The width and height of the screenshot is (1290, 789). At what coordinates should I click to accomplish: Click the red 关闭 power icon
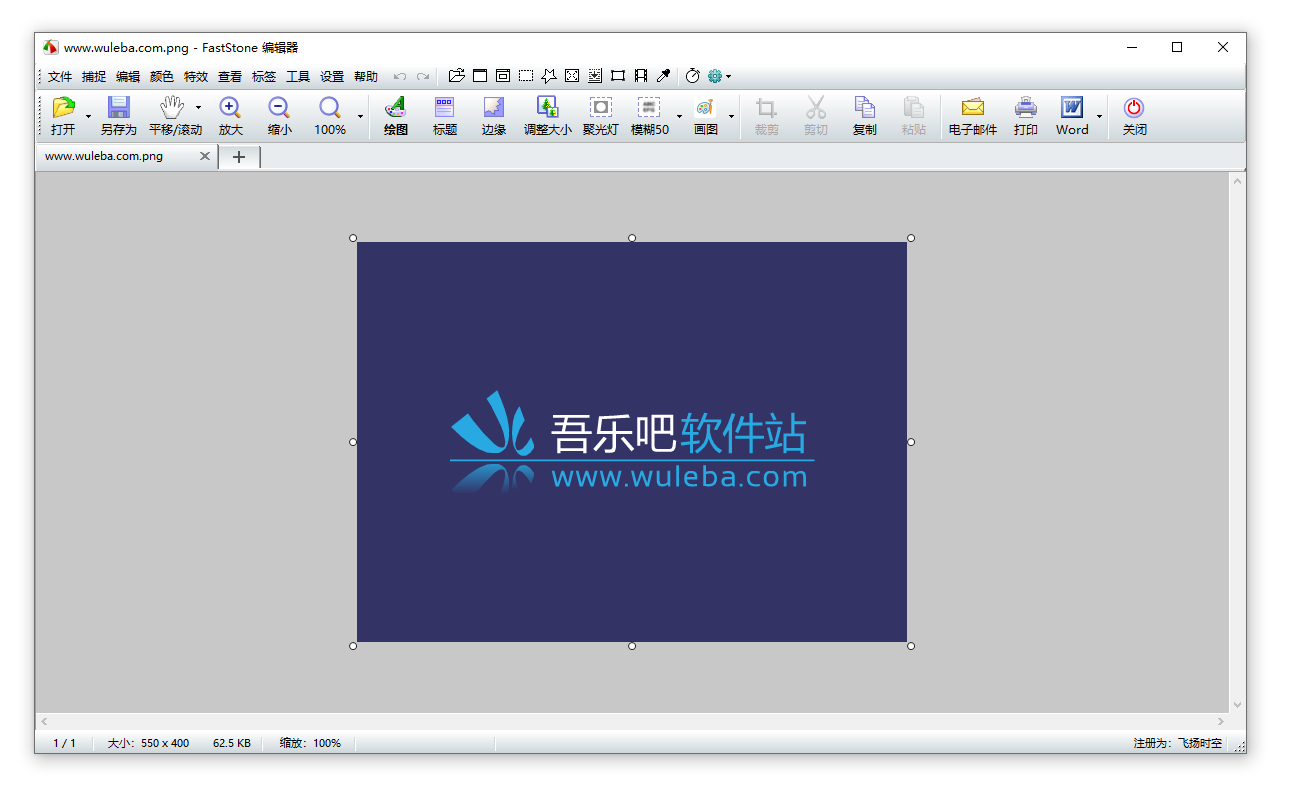(x=1134, y=107)
